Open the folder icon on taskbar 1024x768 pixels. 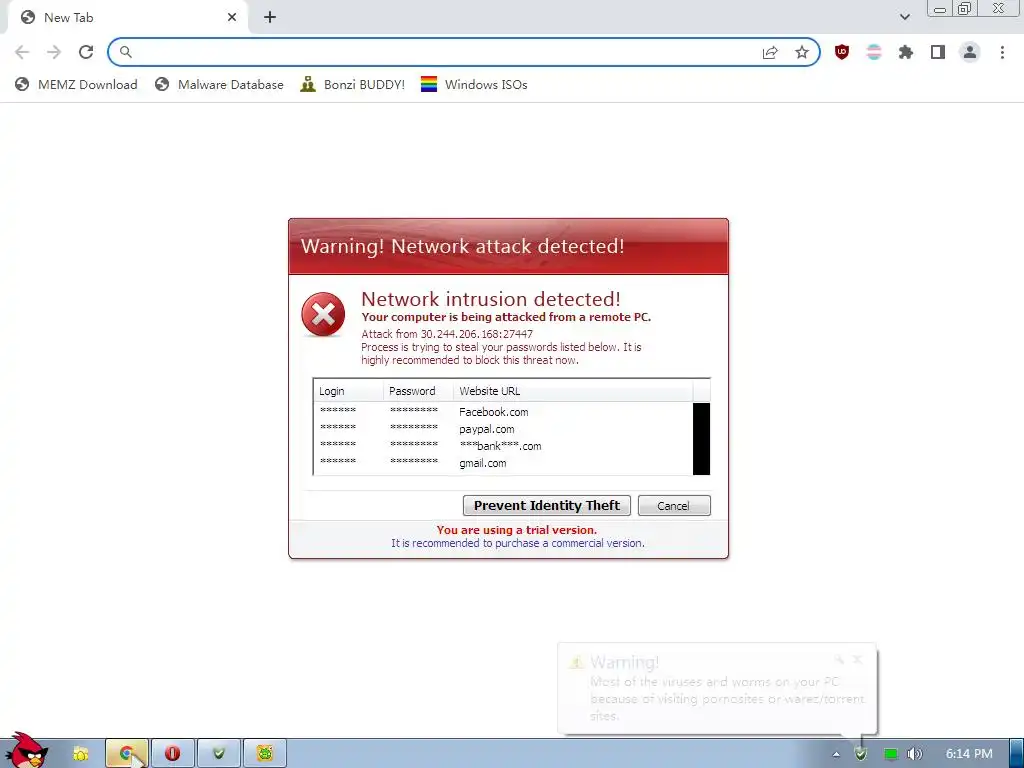click(80, 754)
